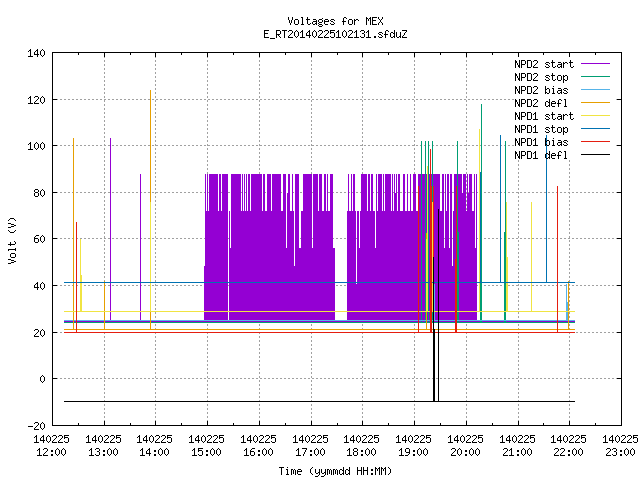Image resolution: width=640 pixels, height=480 pixels.
Task: Click the y-axis tick value 140
Action: click(x=36, y=53)
